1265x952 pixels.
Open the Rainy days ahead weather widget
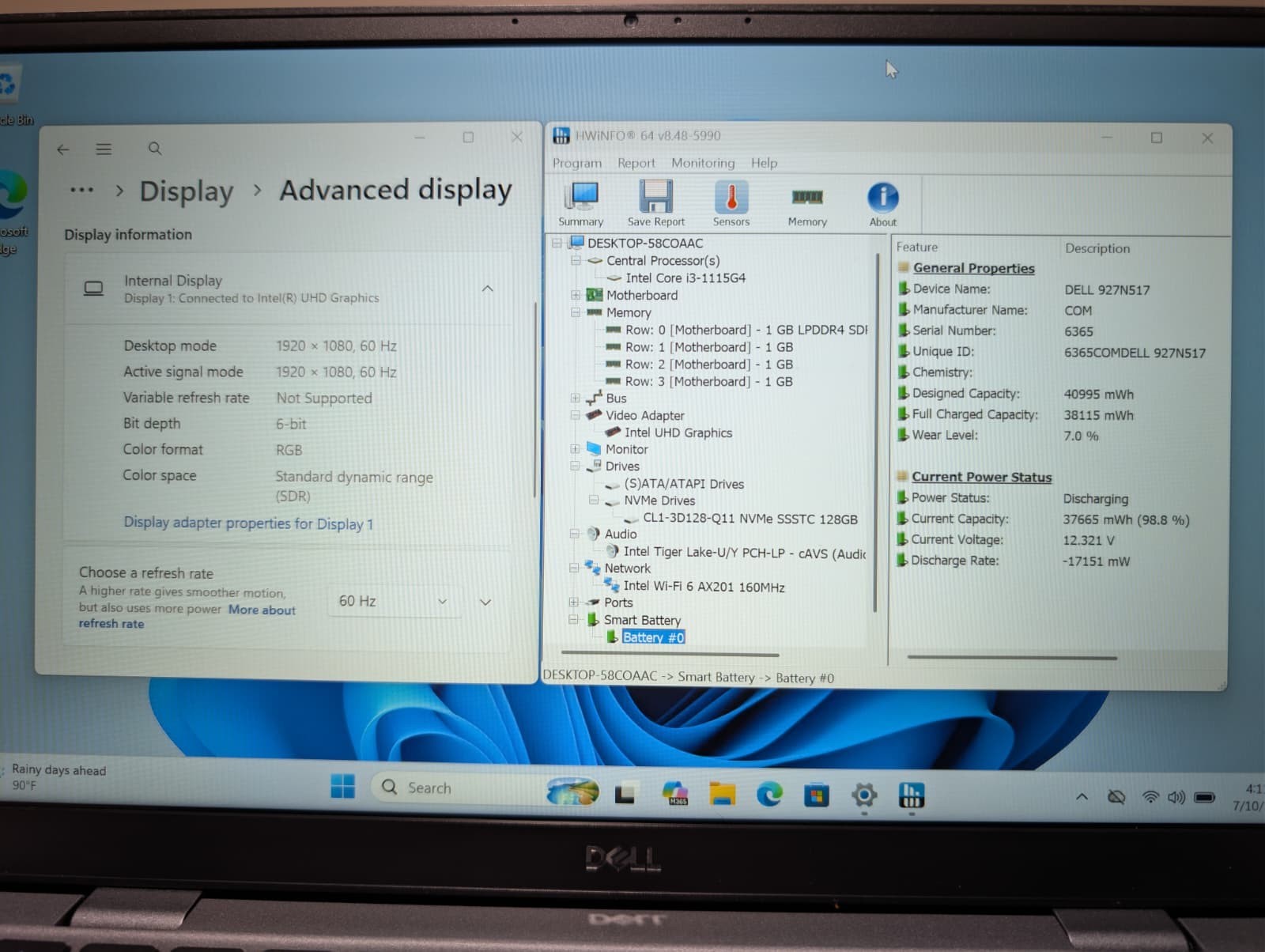tap(55, 776)
